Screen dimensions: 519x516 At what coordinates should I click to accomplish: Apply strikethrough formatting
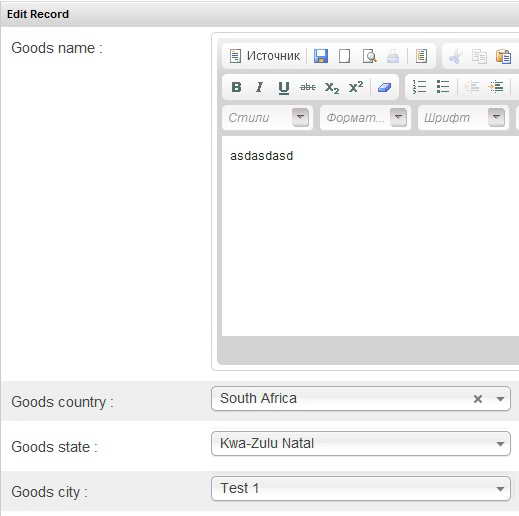click(307, 87)
